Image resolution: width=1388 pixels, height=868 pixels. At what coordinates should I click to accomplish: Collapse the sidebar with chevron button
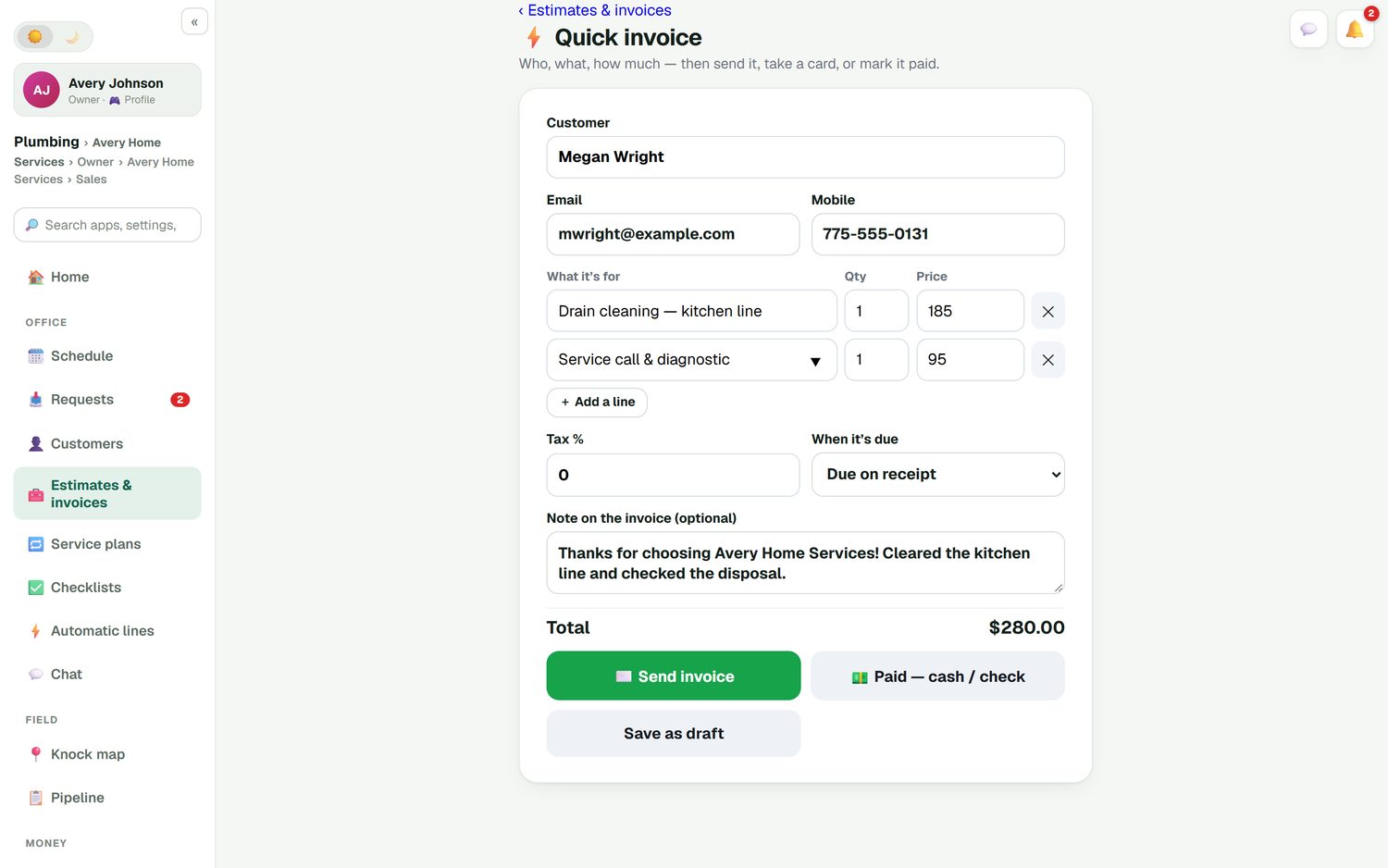(x=194, y=21)
